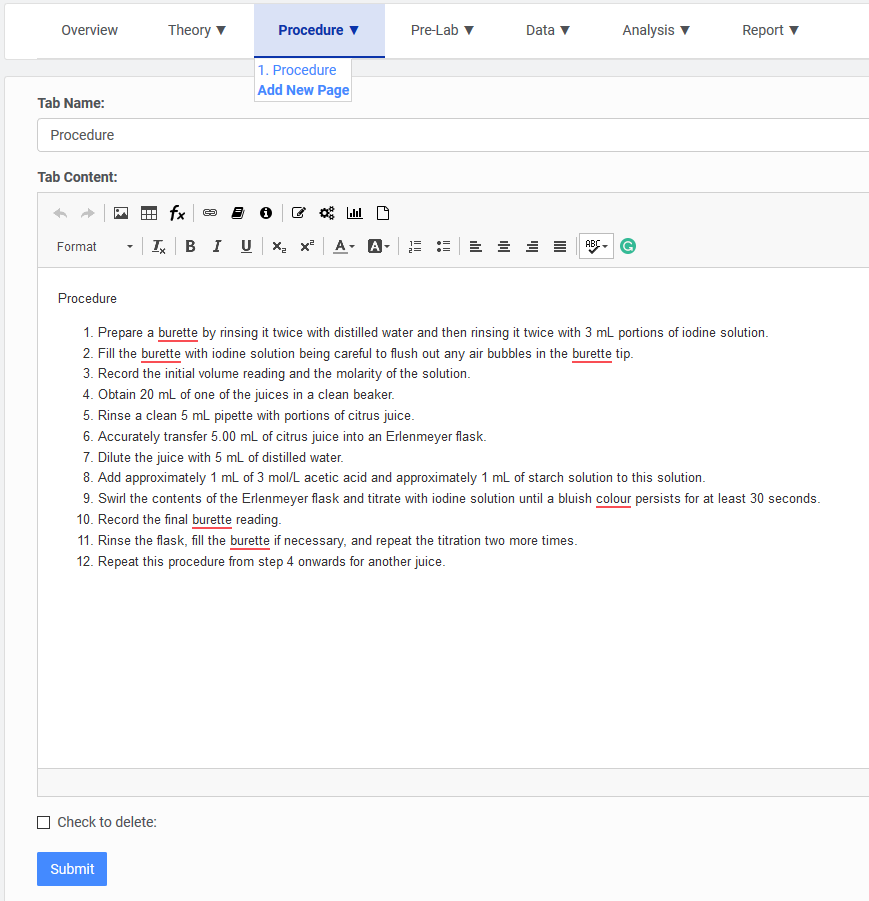Viewport: 869px width, 901px height.
Task: Expand the Pre-Lab tab menu
Action: click(x=442, y=30)
